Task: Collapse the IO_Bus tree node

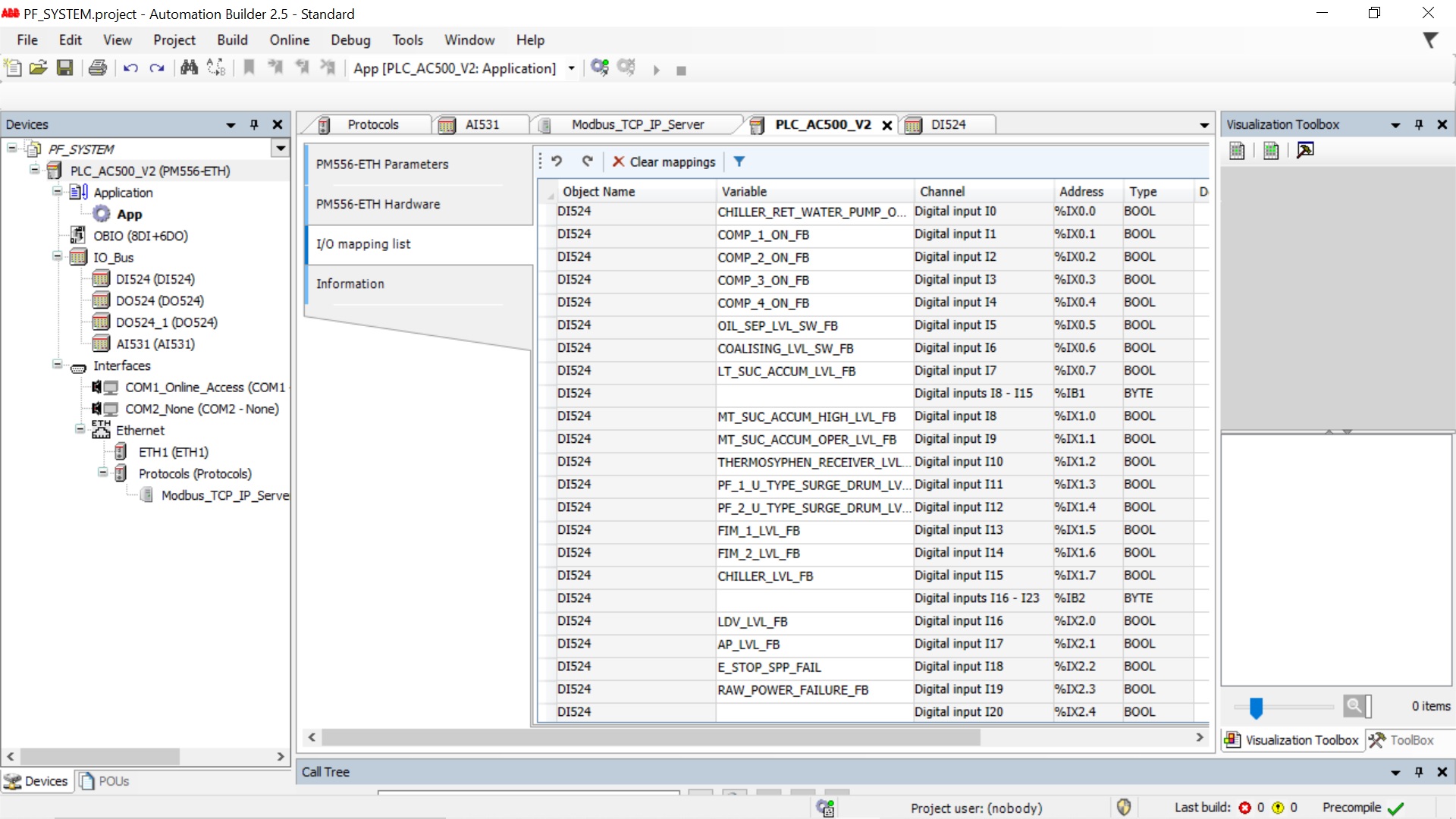Action: (x=58, y=256)
